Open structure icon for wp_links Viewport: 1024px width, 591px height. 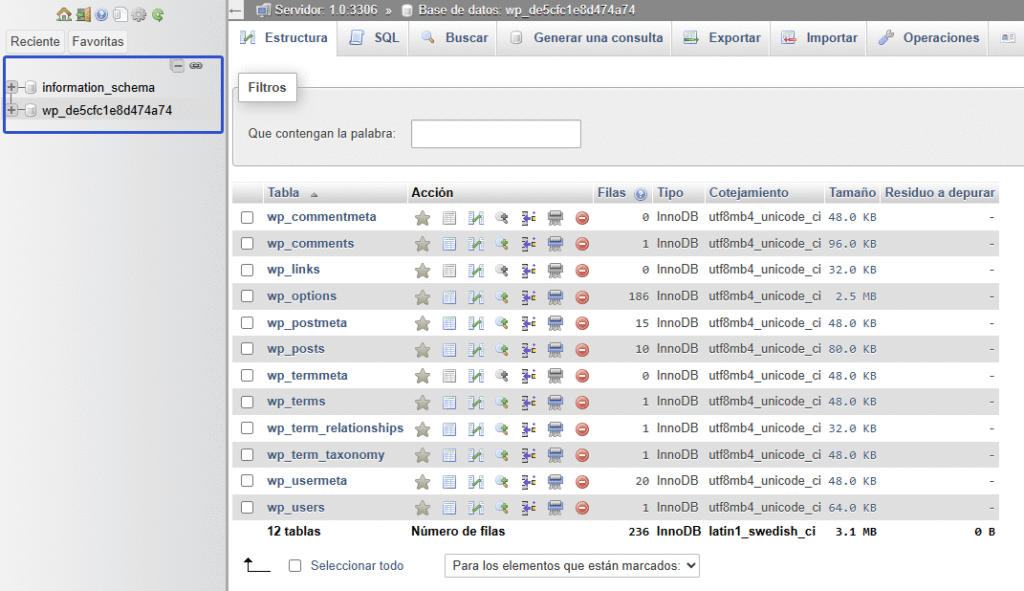click(x=475, y=270)
